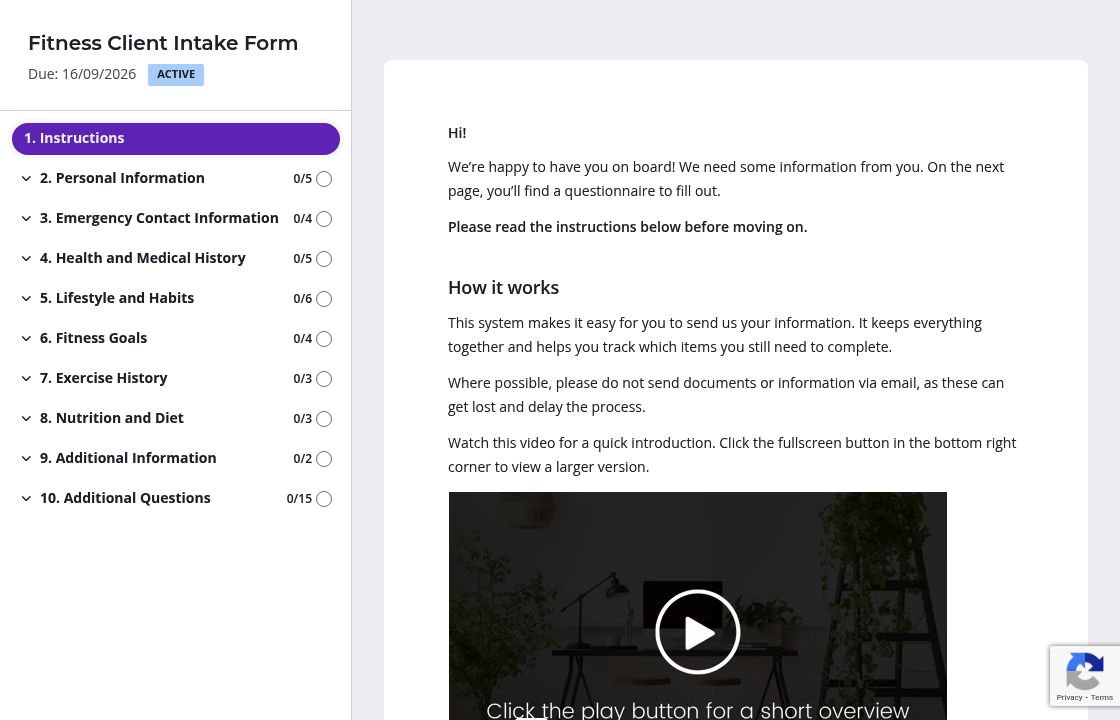Click the Nutrition and Diet status circle

point(324,419)
